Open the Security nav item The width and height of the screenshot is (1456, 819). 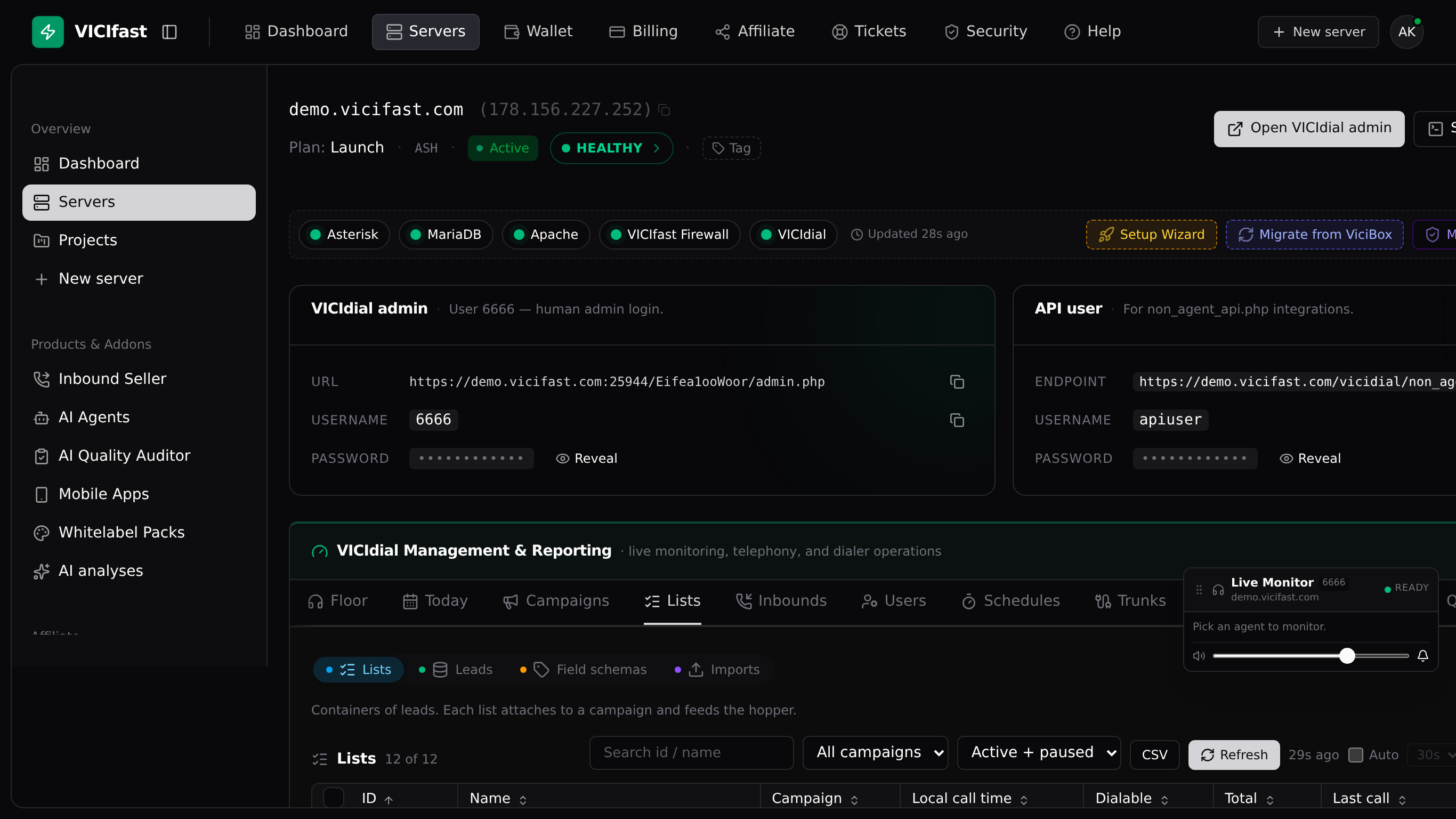tap(985, 31)
